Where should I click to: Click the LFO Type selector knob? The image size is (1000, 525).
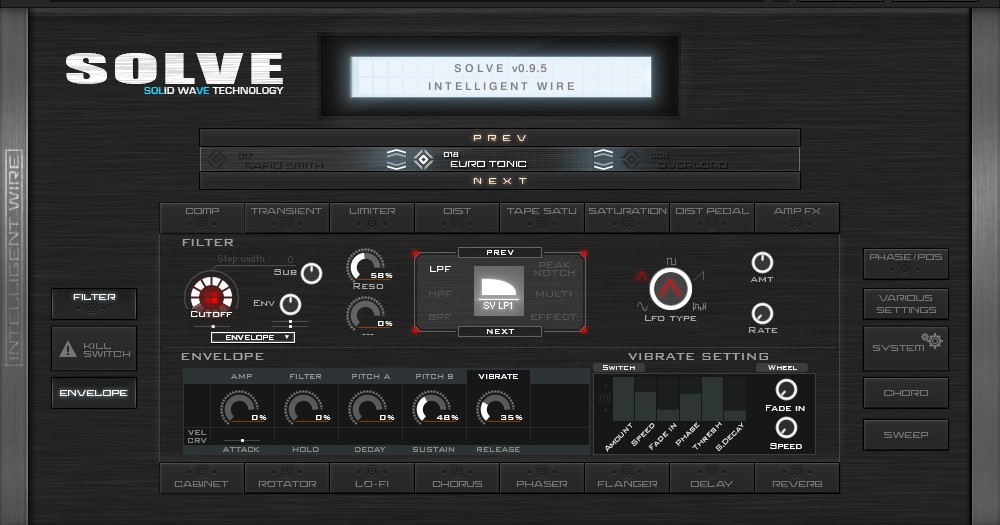[x=671, y=290]
